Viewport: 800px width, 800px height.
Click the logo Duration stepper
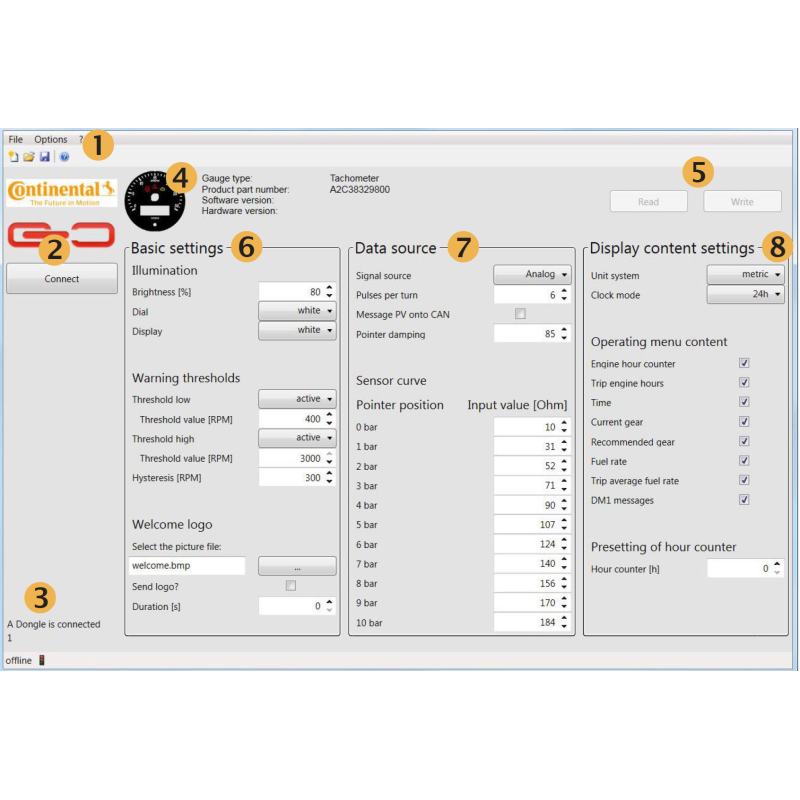point(330,606)
